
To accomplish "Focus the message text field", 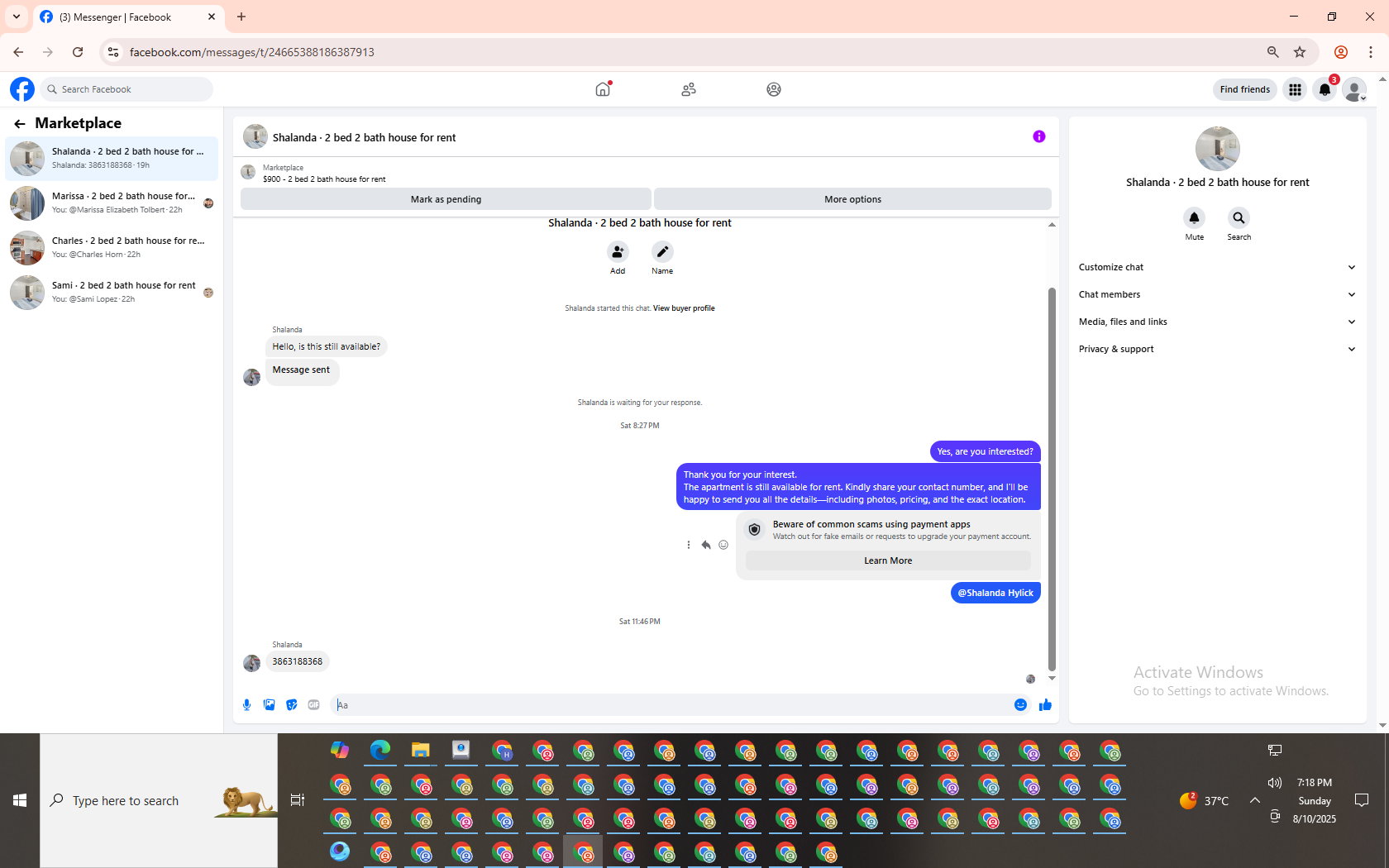I will click(674, 705).
